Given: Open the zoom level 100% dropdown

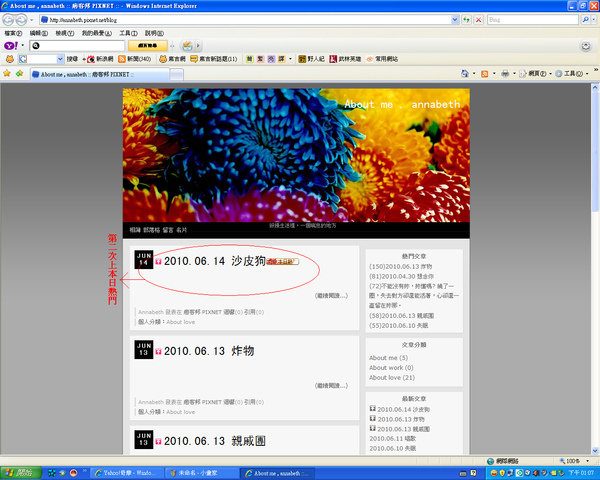Looking at the screenshot, I should [x=587, y=461].
